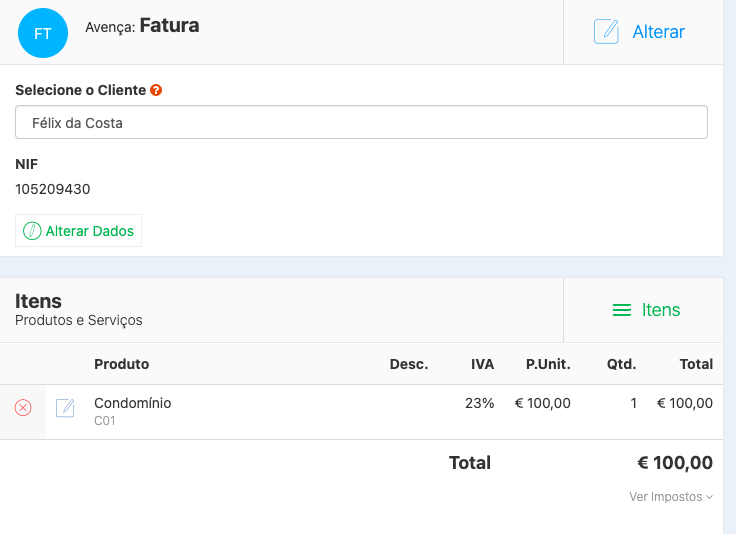
Task: Click the Qtd. column header
Action: [621, 364]
